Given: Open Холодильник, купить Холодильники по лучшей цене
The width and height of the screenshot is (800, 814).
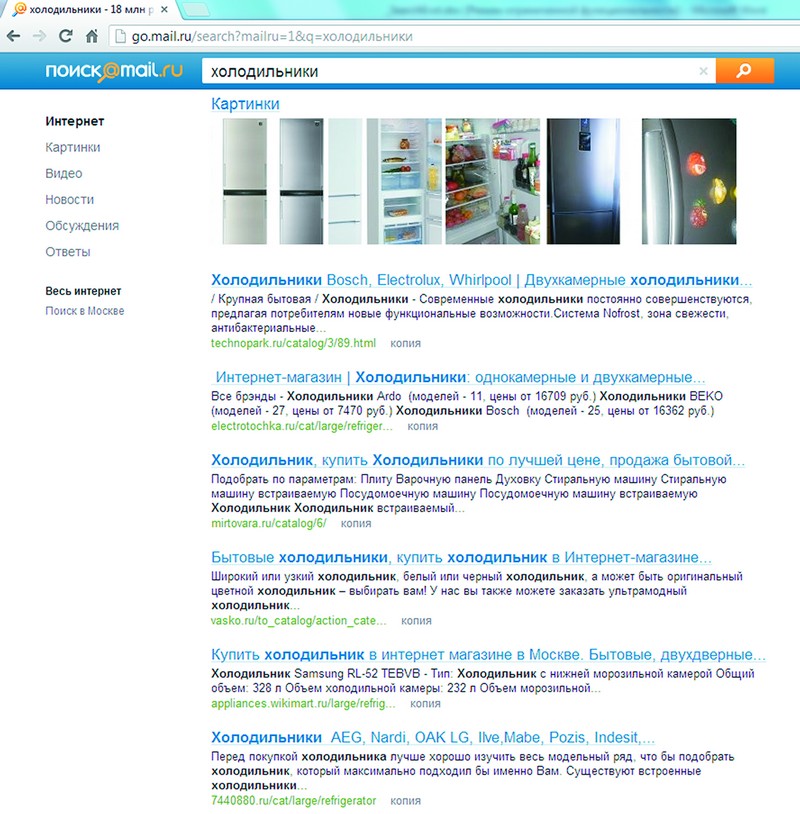Looking at the screenshot, I should 478,460.
